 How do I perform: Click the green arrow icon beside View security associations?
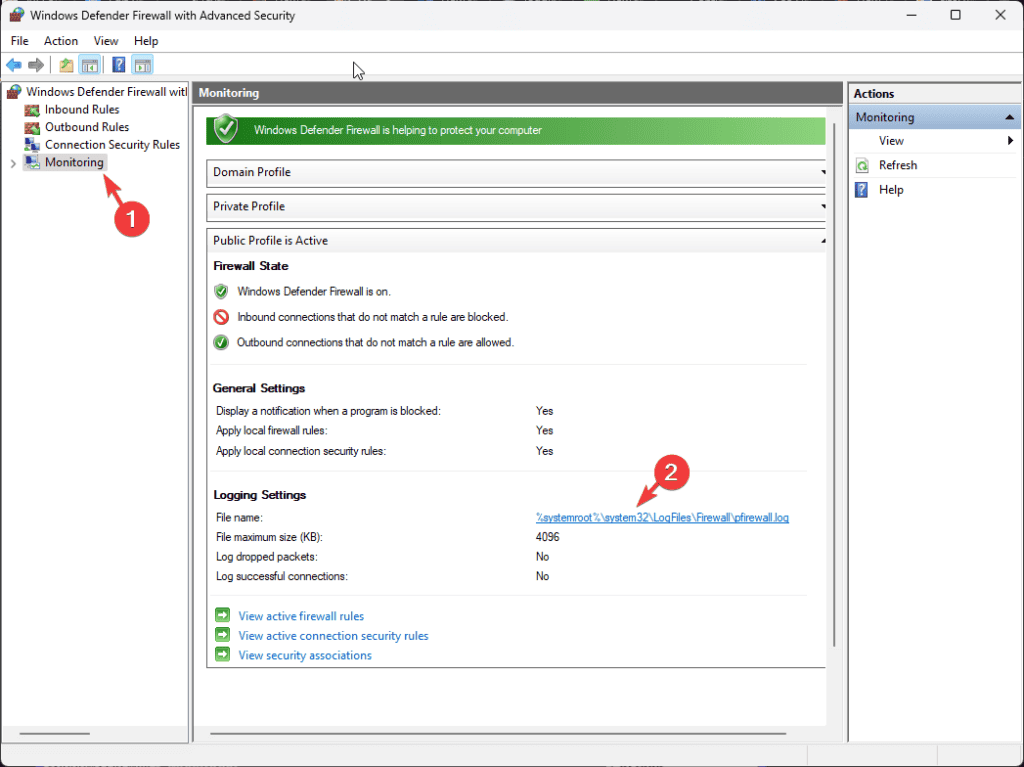(222, 655)
